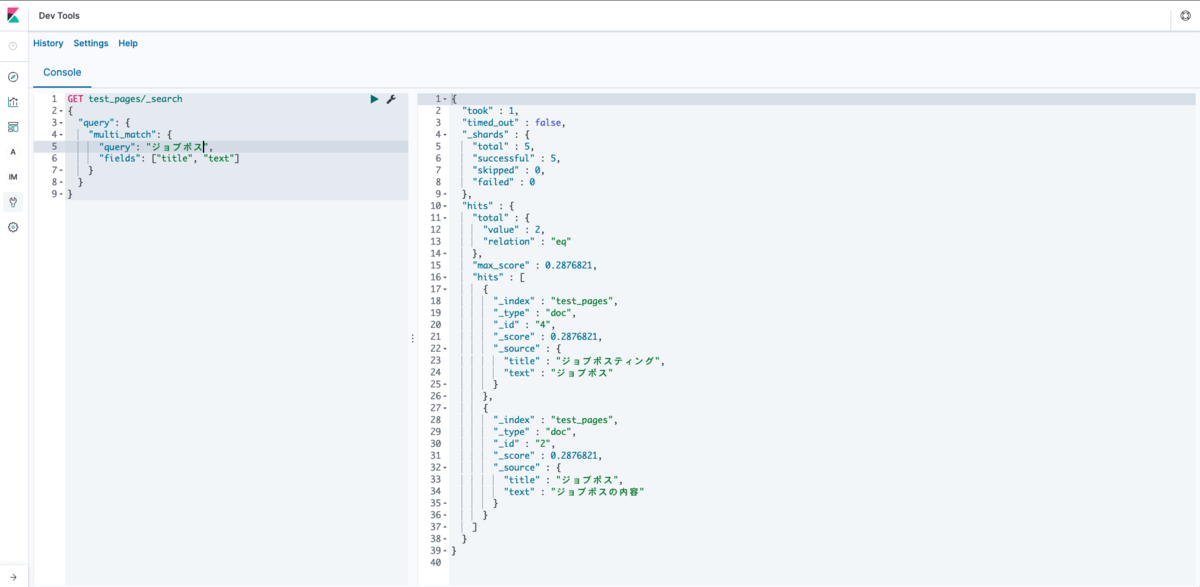Click the "title" : "ジョブボス" response line
The height and width of the screenshot is (587, 1200).
(x=563, y=480)
